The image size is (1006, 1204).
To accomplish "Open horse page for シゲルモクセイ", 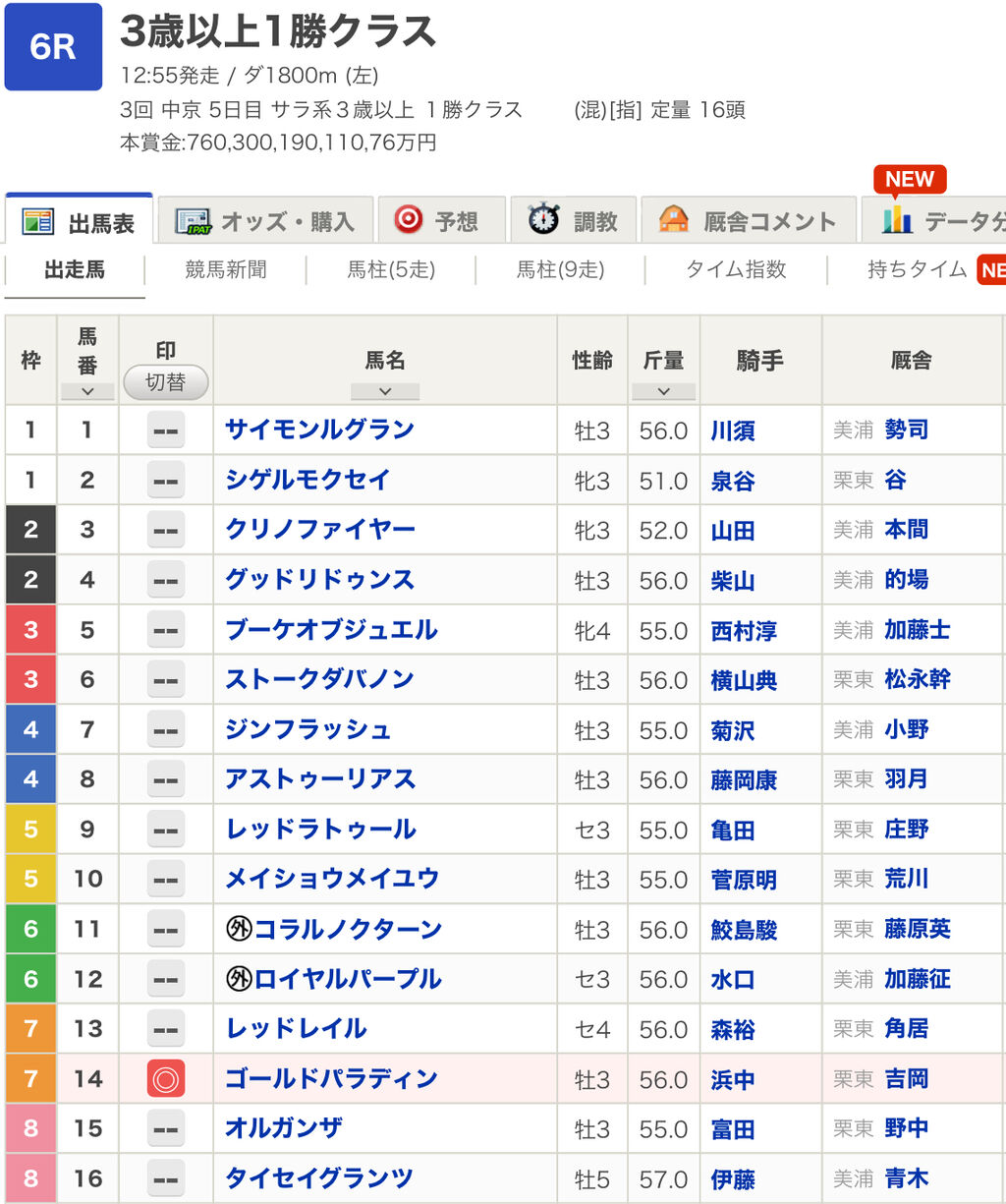I will [307, 480].
